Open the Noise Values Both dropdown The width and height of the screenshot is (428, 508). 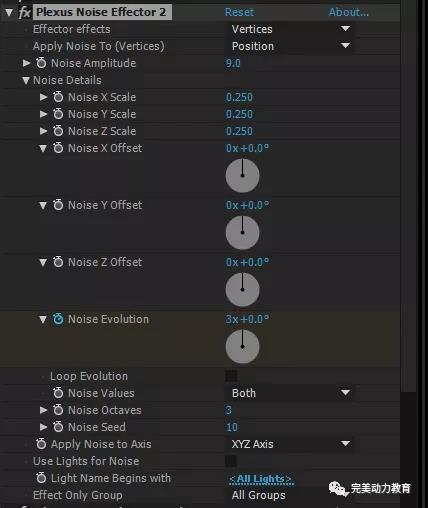point(291,393)
